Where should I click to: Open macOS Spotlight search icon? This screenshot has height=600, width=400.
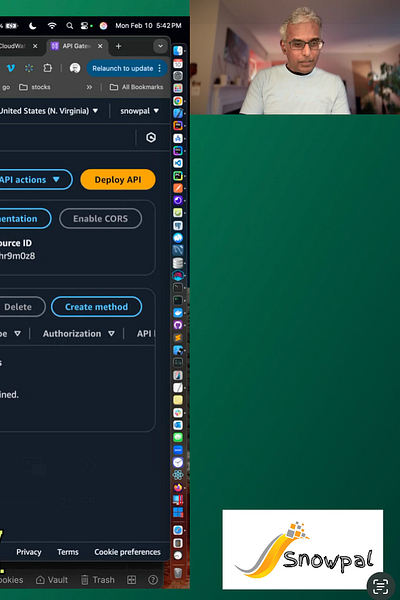69,26
